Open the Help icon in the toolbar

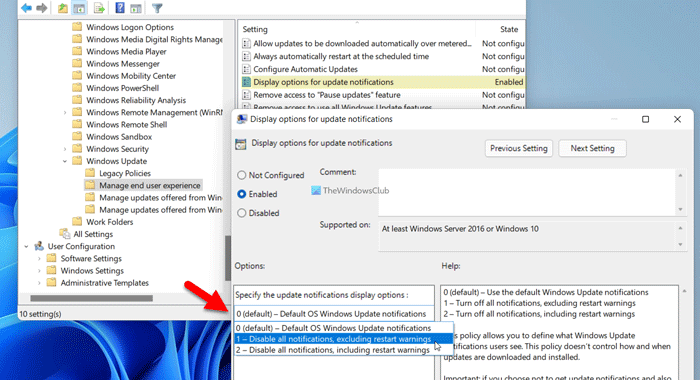pos(120,8)
